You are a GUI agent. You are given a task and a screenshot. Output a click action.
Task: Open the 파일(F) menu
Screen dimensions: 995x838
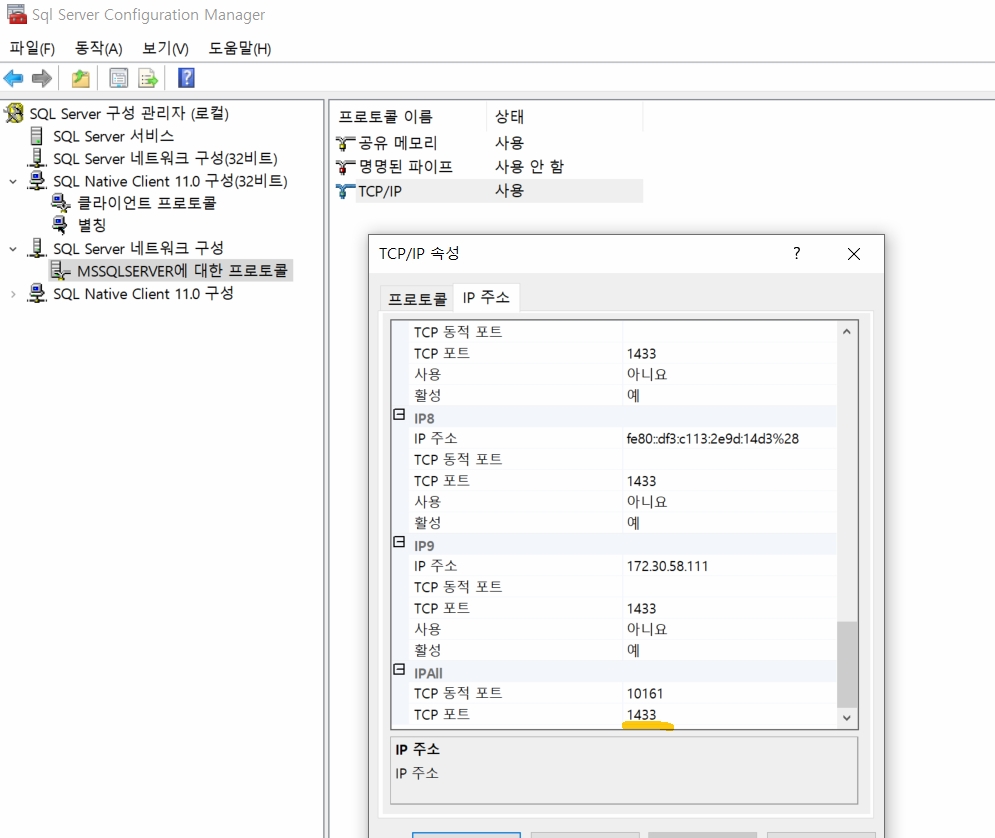32,48
